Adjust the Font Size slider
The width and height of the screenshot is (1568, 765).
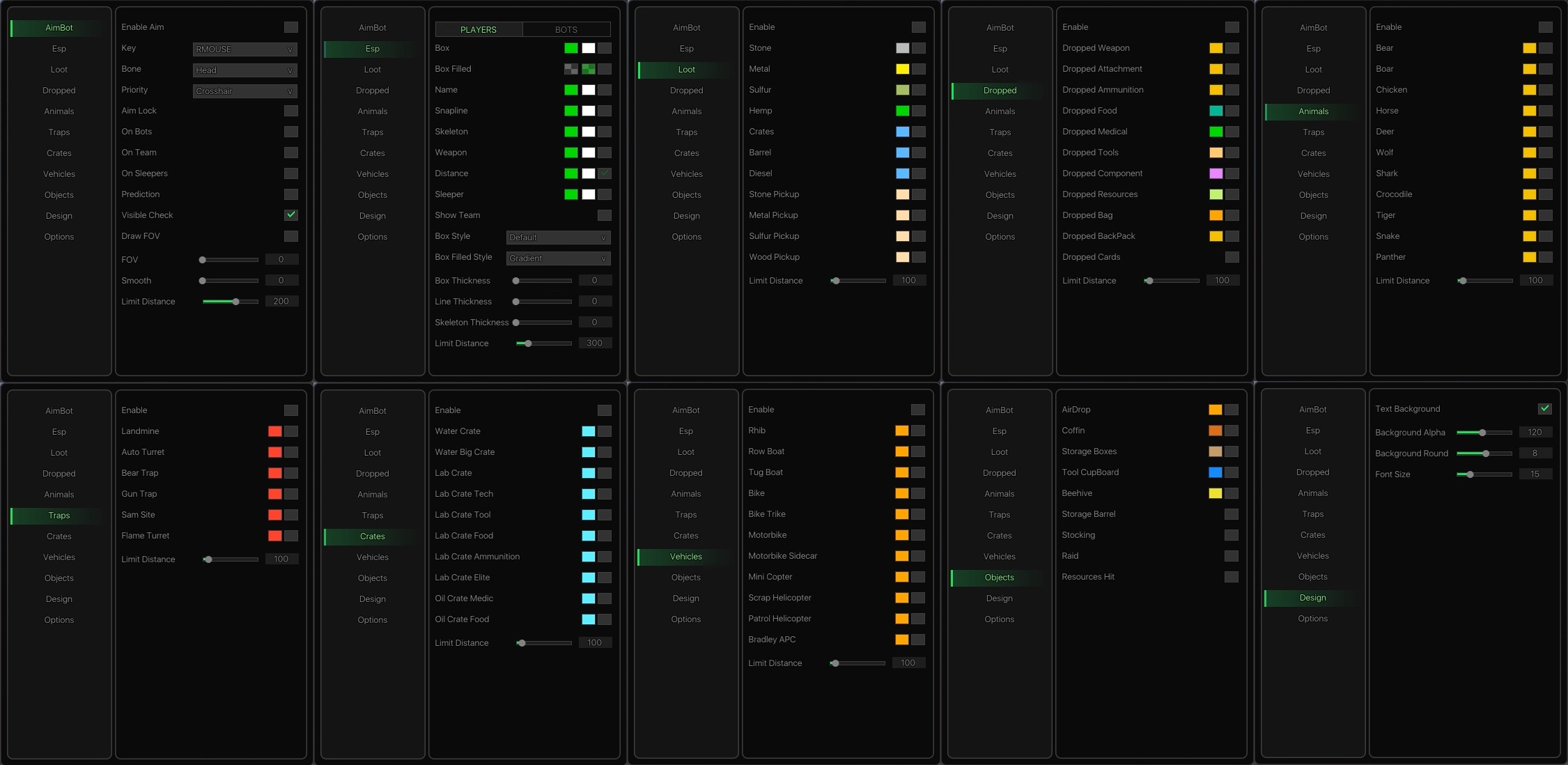click(x=1484, y=474)
